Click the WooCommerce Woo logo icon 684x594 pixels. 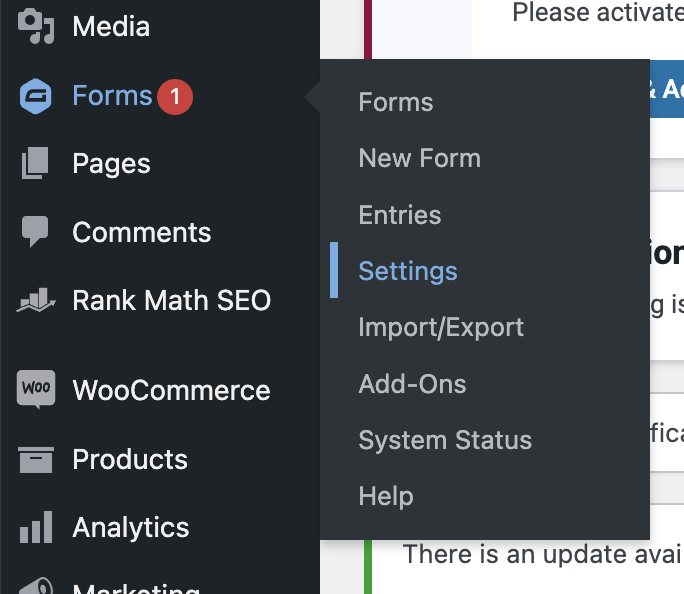tap(36, 389)
